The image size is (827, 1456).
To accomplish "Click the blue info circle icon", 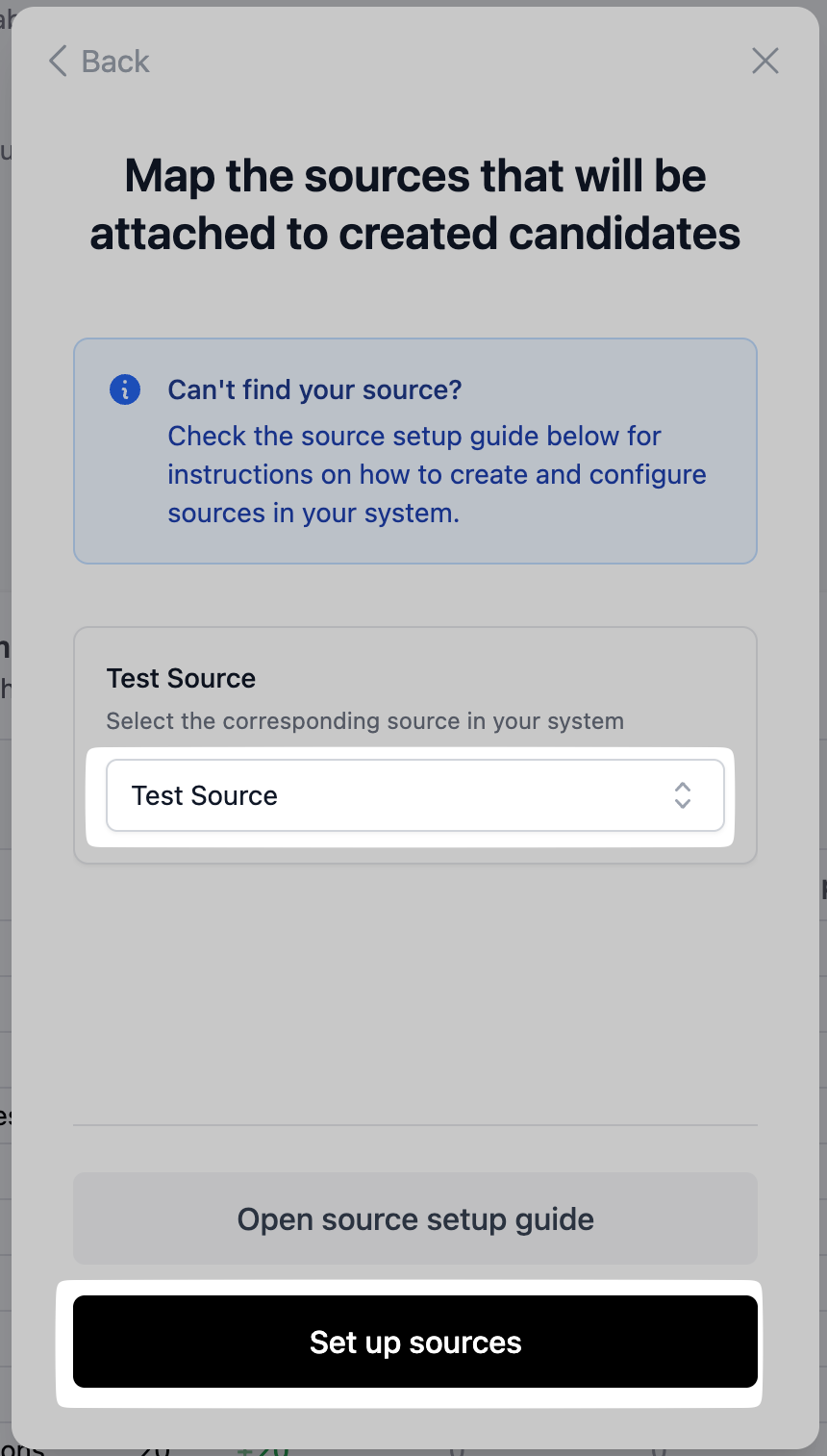I will pos(125,389).
